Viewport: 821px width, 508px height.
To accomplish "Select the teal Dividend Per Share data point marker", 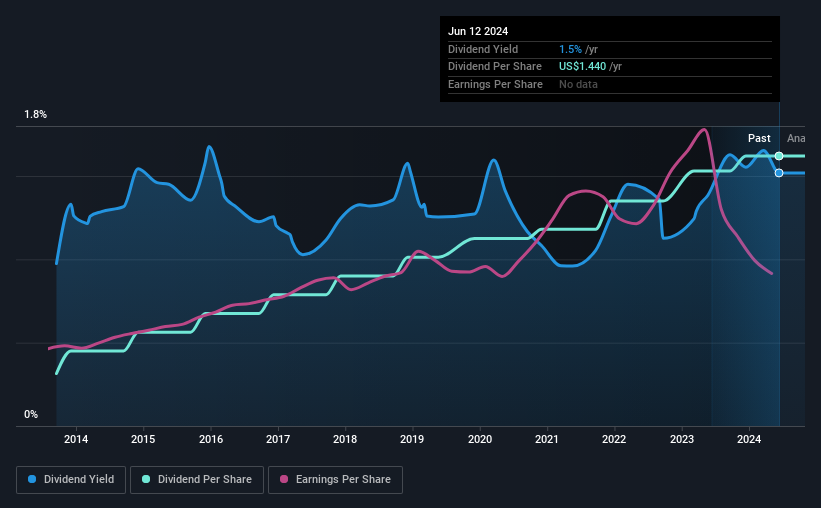I will pyautogui.click(x=779, y=156).
